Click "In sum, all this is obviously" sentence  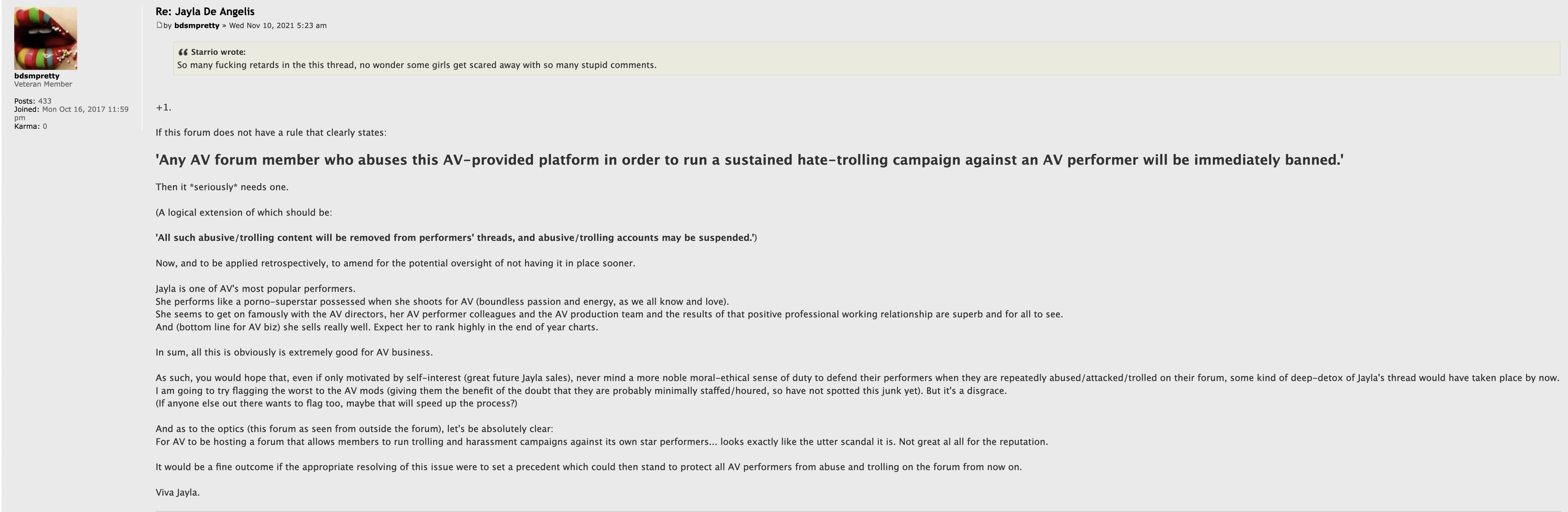(x=294, y=352)
